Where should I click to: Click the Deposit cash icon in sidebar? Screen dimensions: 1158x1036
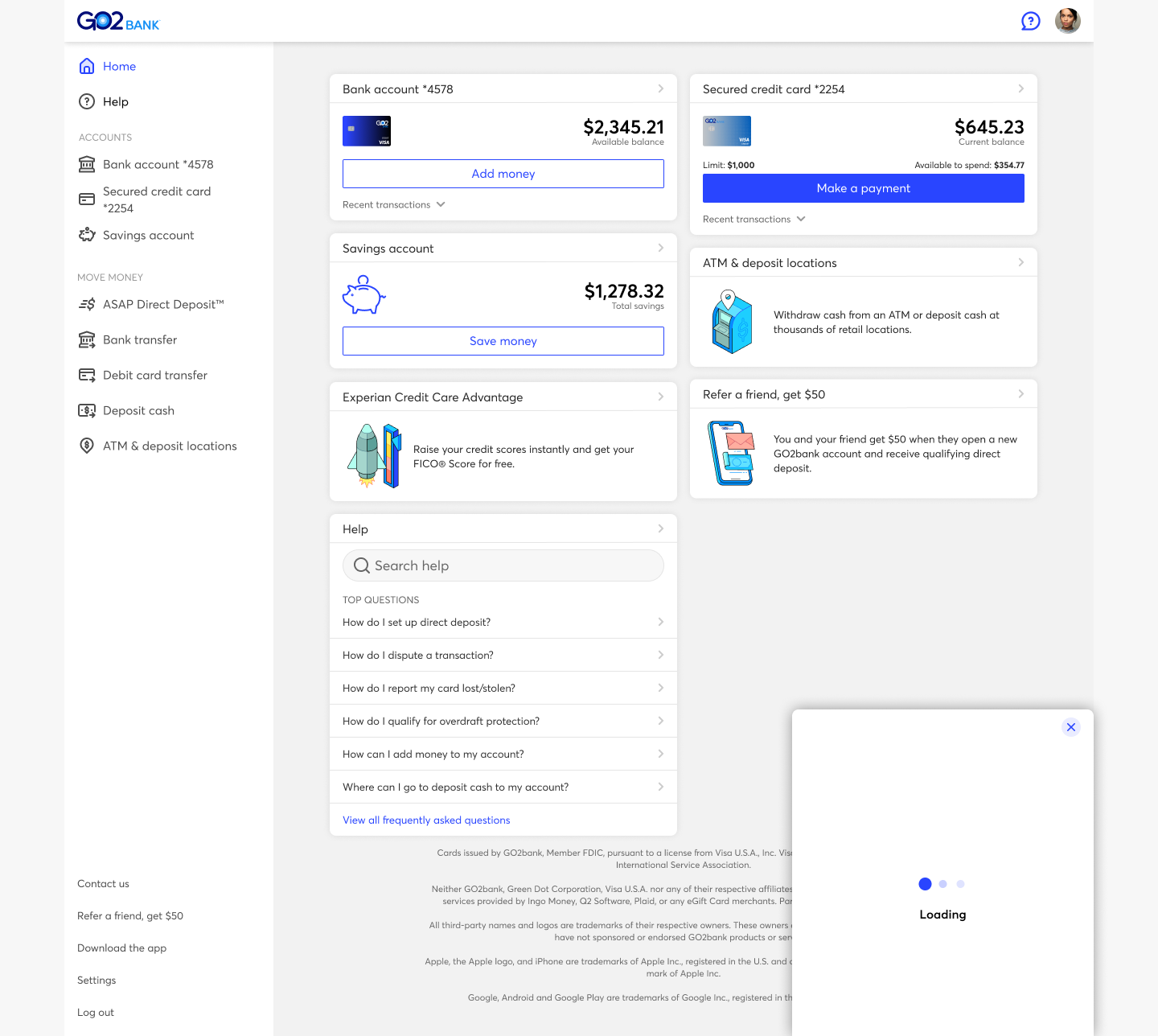[87, 410]
